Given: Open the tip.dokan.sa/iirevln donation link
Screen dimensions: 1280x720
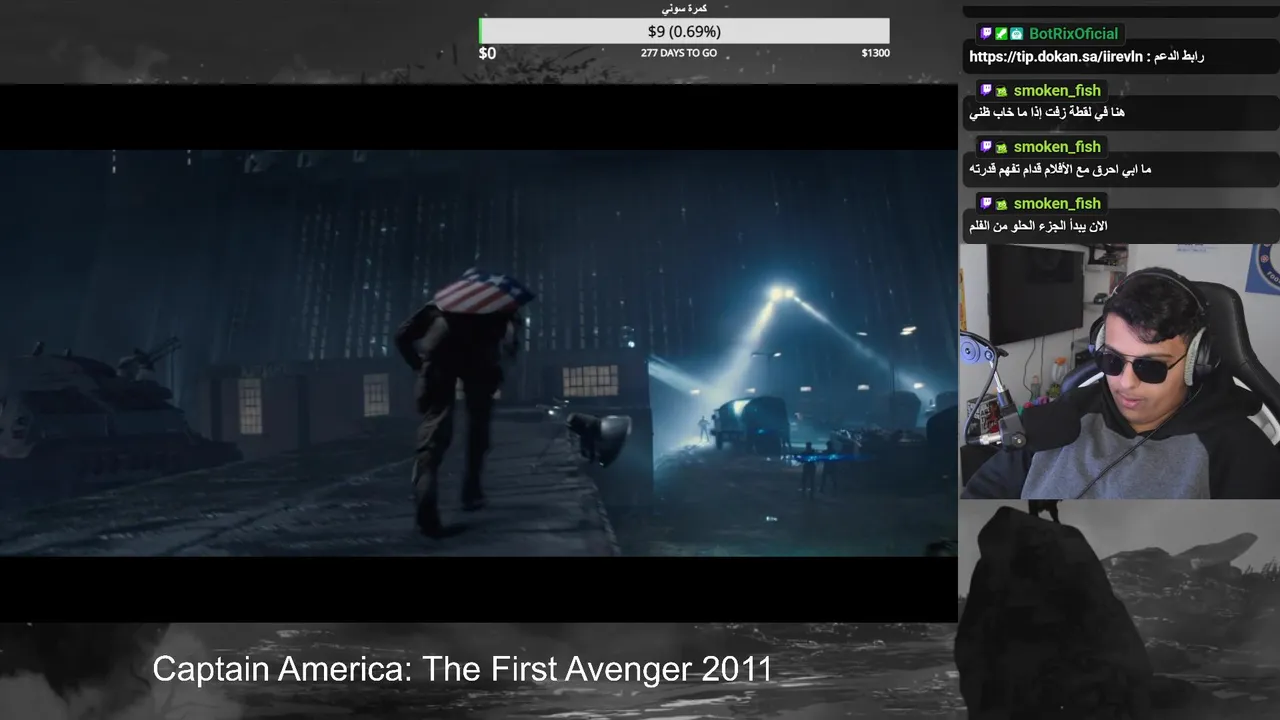Looking at the screenshot, I should (x=1055, y=57).
